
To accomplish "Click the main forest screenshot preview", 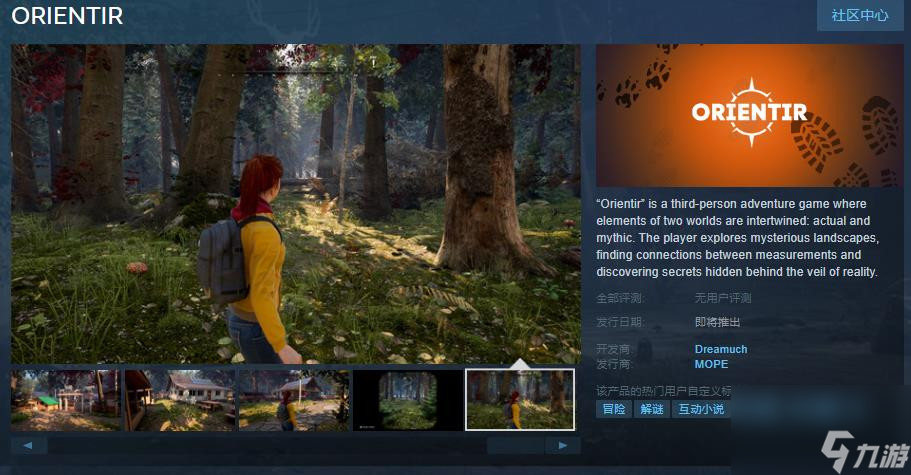I will click(x=296, y=204).
